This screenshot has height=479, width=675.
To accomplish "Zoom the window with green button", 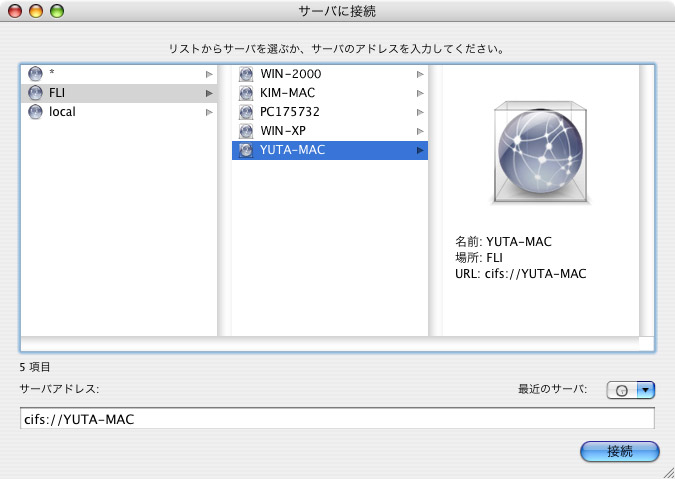I will [x=57, y=11].
